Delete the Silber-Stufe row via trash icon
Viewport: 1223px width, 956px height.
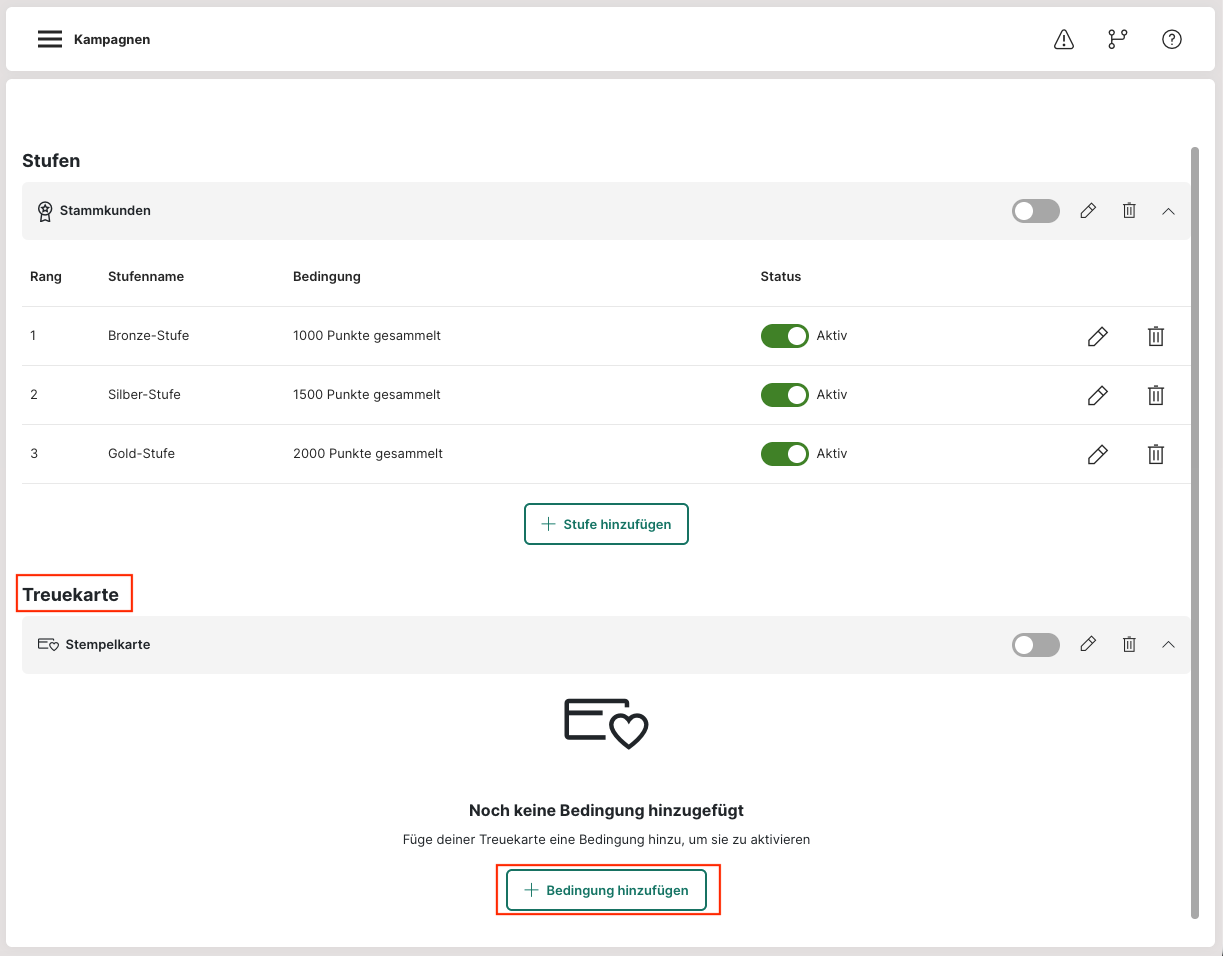pyautogui.click(x=1155, y=396)
